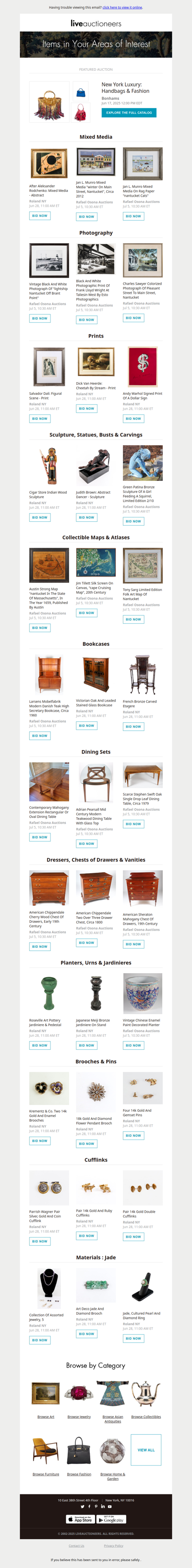Image resolution: width=192 pixels, height=1568 pixels.
Task: Open the Privacy Policy footer link
Action: pos(114,1545)
